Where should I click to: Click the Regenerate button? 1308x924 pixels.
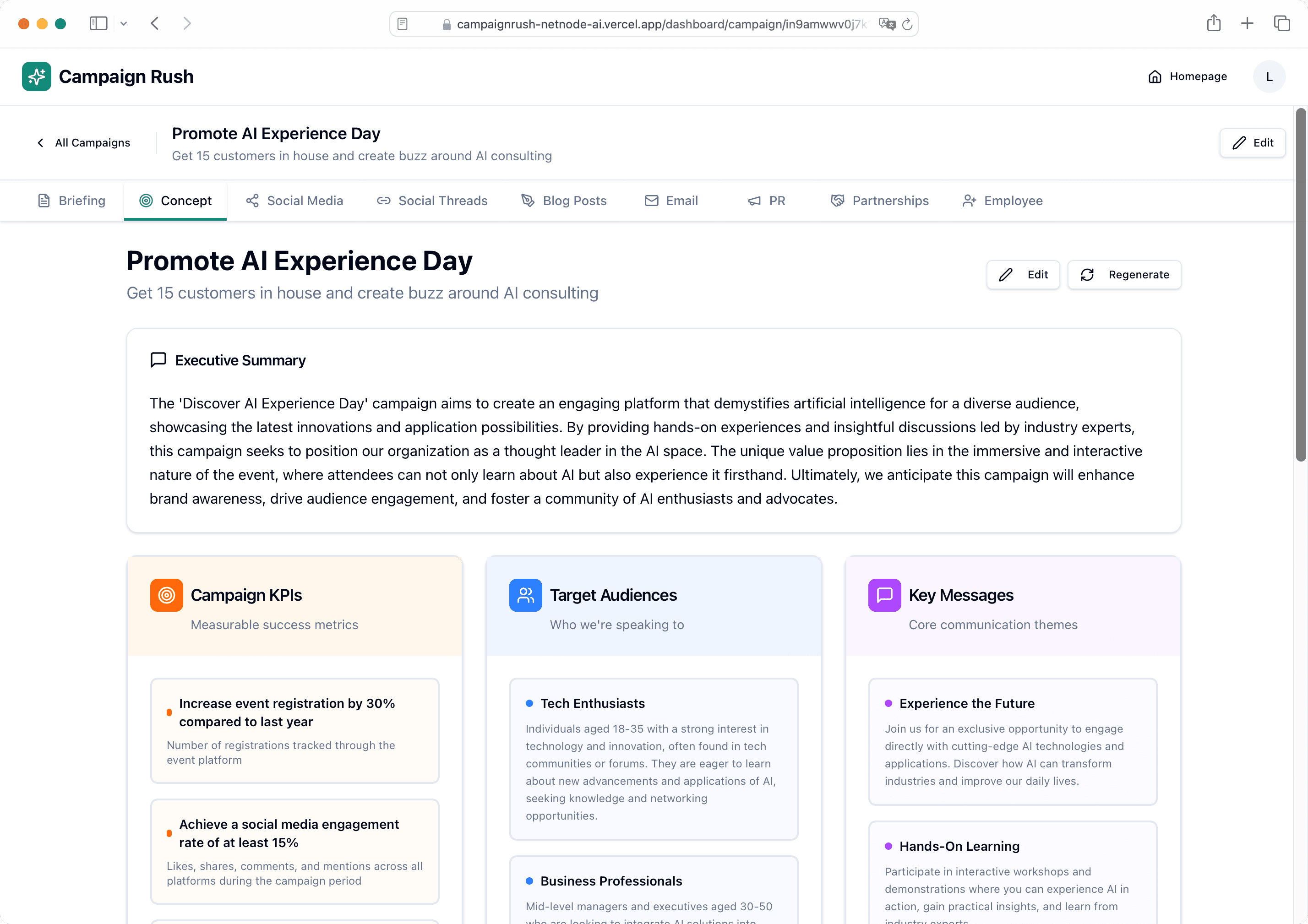click(x=1124, y=275)
